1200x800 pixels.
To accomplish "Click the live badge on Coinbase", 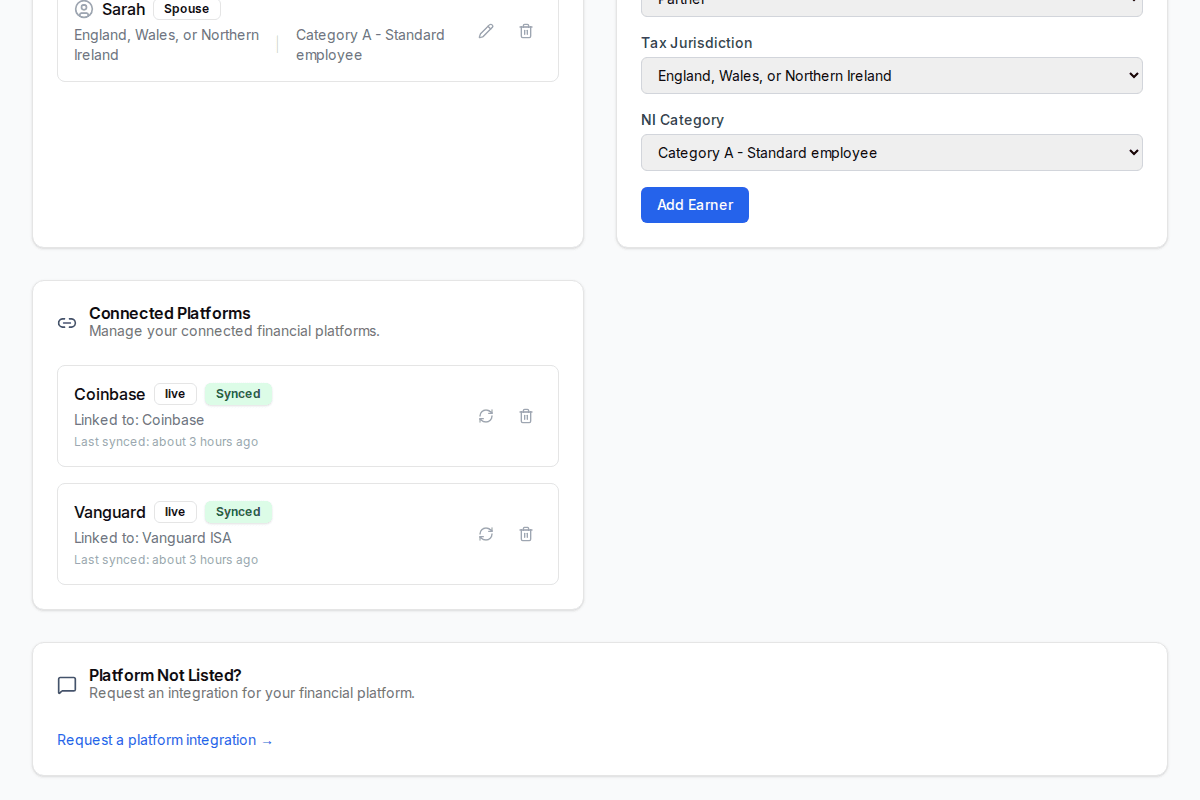I will point(175,394).
